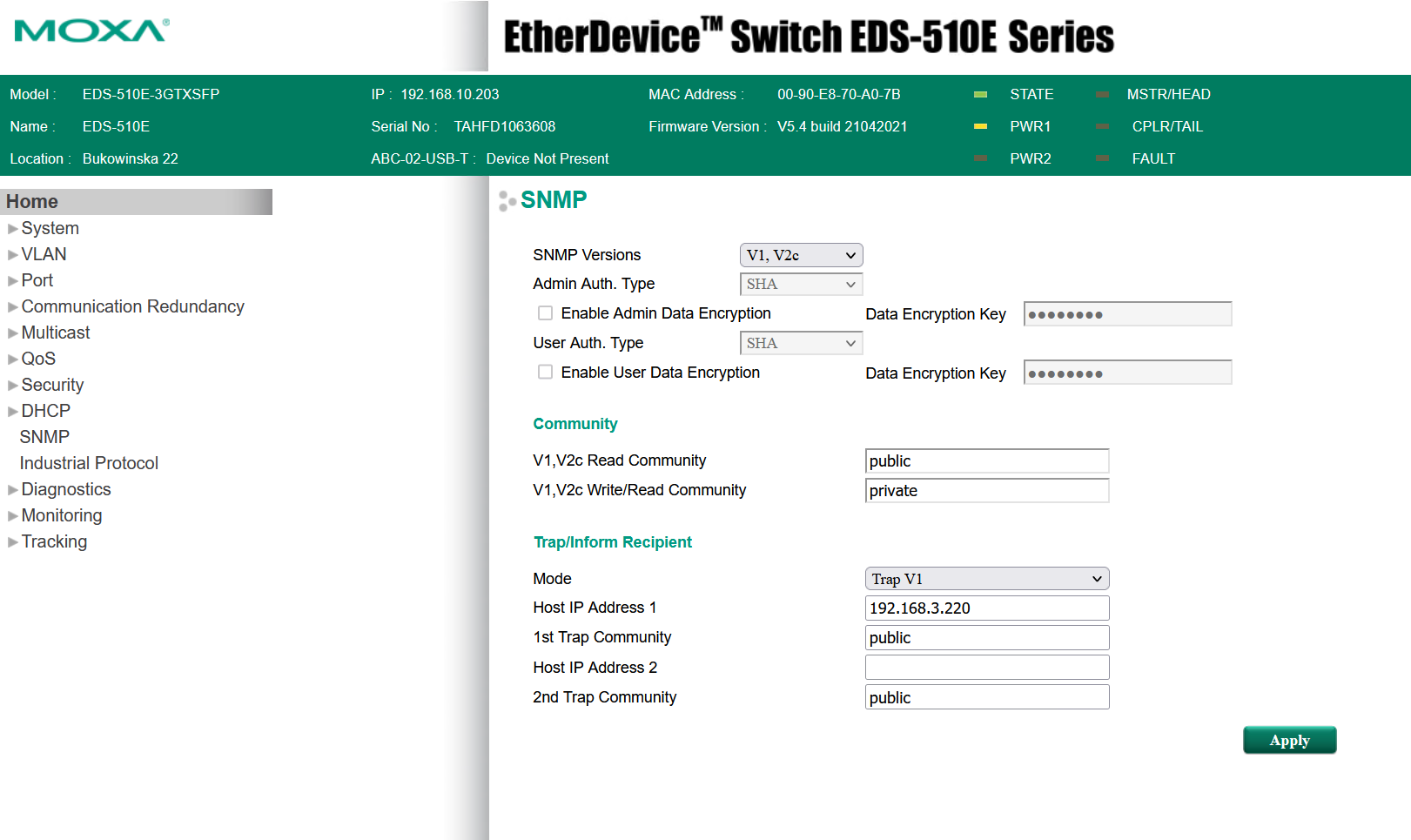Click the 2nd Trap Community field
Screen dimensions: 1411x840
(x=987, y=697)
